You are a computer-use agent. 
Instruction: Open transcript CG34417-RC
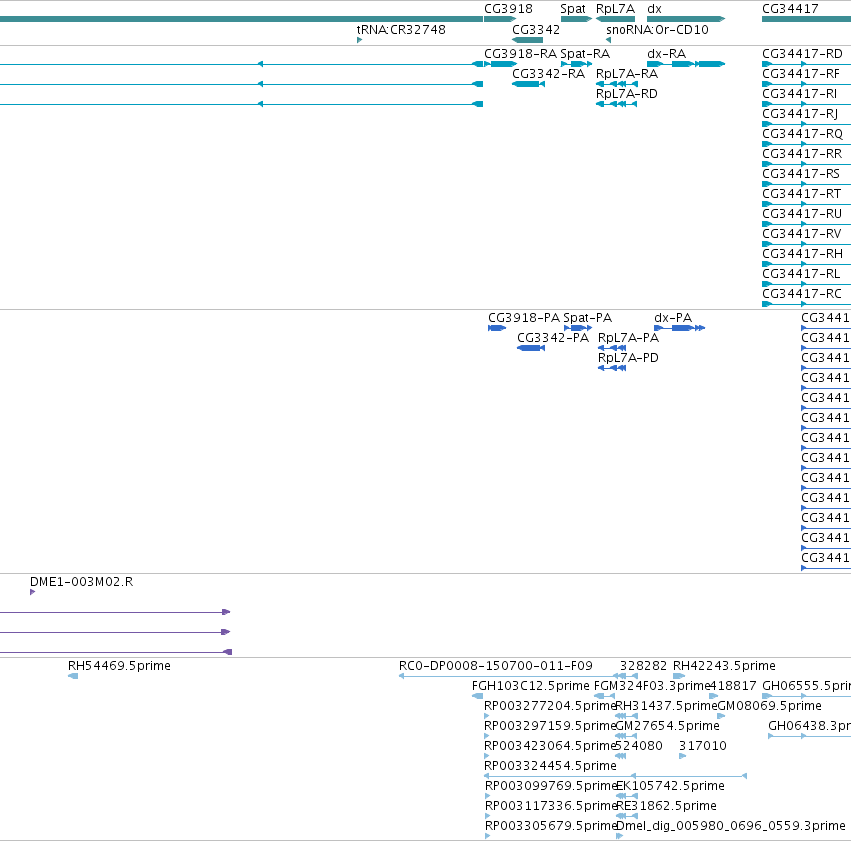[x=802, y=294]
